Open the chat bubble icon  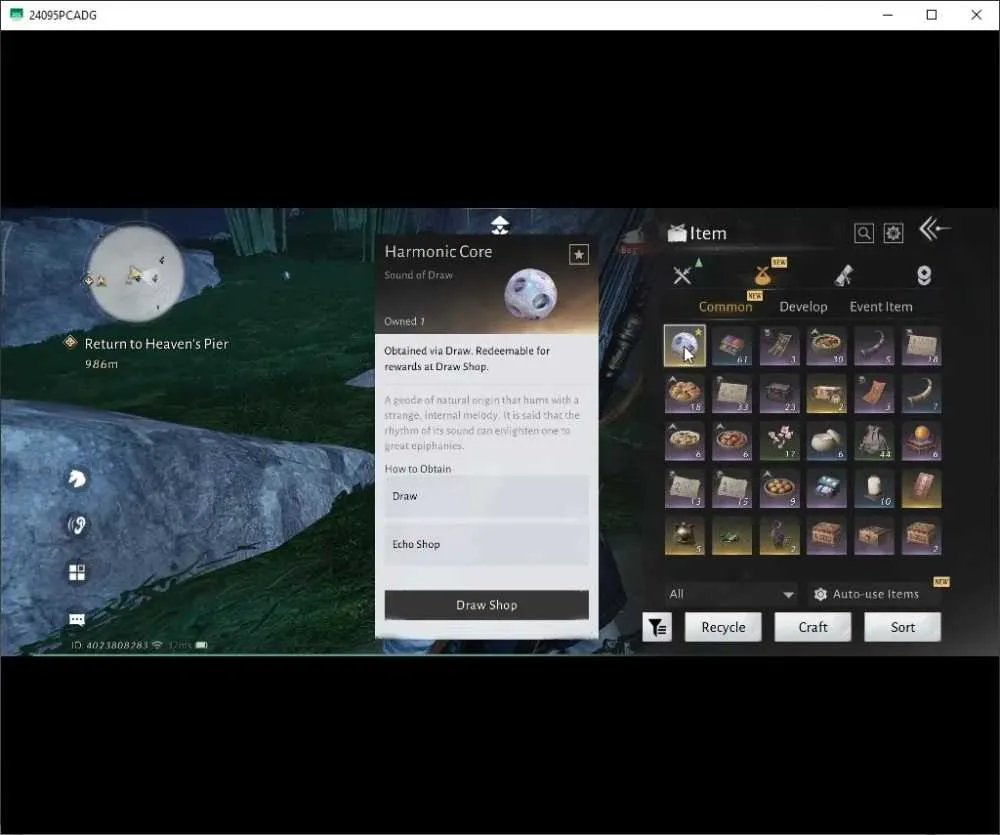tap(77, 619)
